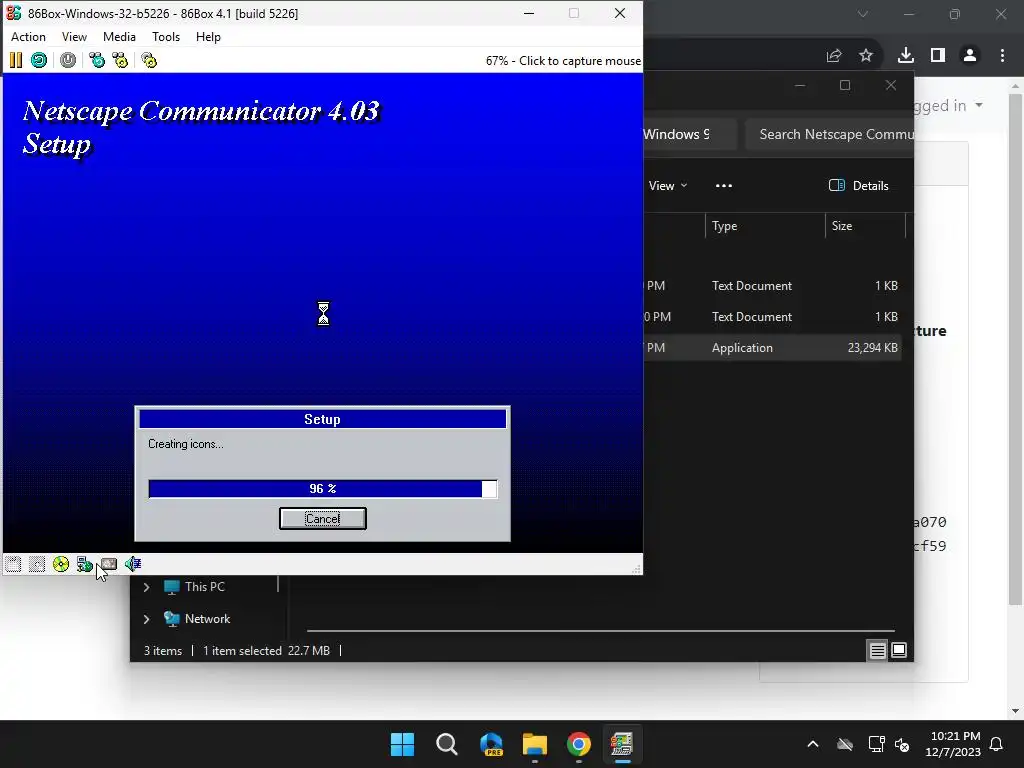Open the clock showing 10:21 PM
This screenshot has width=1024, height=768.
click(953, 744)
